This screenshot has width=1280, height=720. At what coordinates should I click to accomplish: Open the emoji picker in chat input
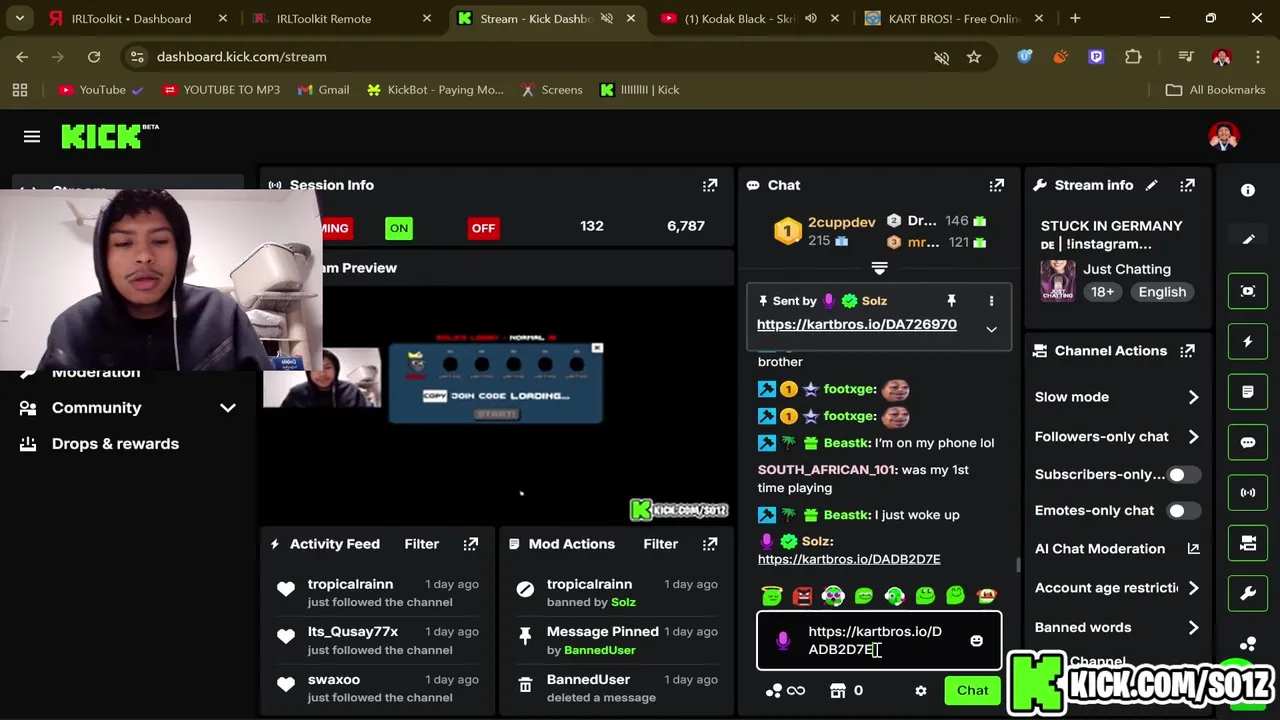977,641
